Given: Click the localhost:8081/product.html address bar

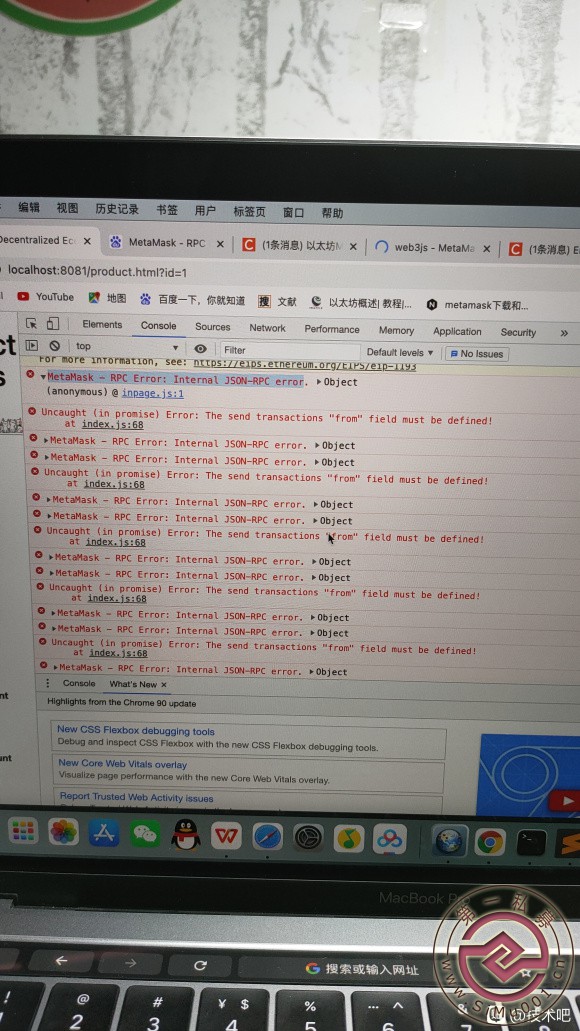Looking at the screenshot, I should (x=97, y=272).
